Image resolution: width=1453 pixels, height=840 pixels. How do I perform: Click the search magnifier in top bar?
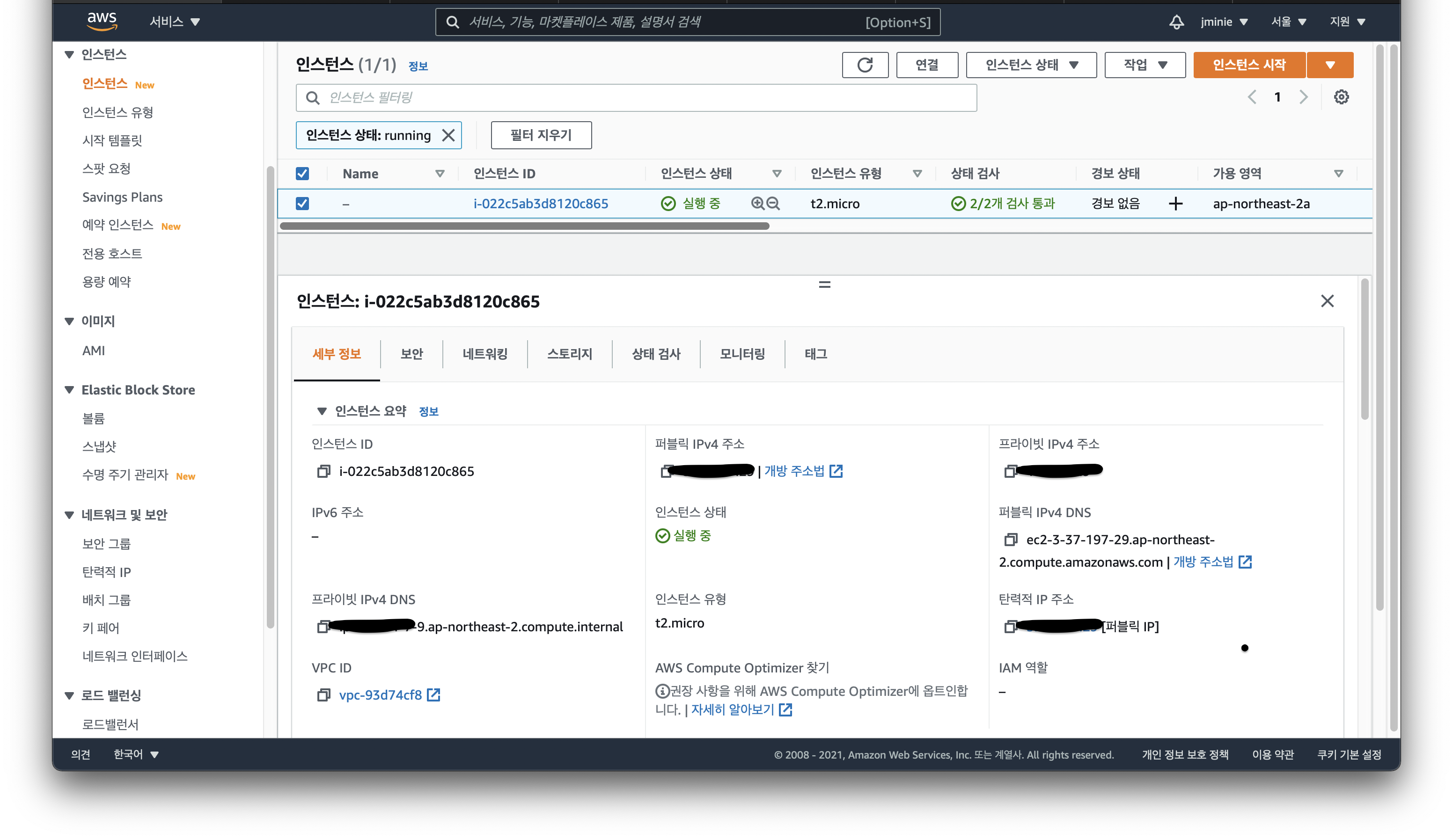[x=453, y=22]
